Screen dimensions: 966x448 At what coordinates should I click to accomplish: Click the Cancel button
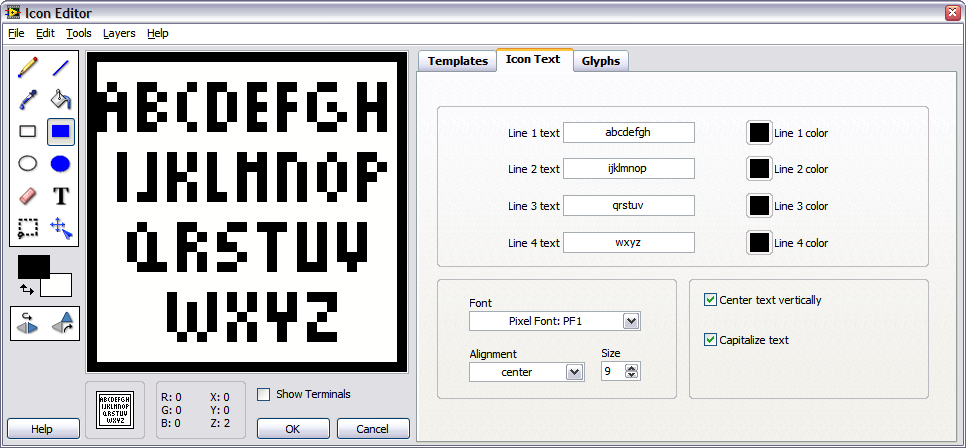click(x=373, y=428)
